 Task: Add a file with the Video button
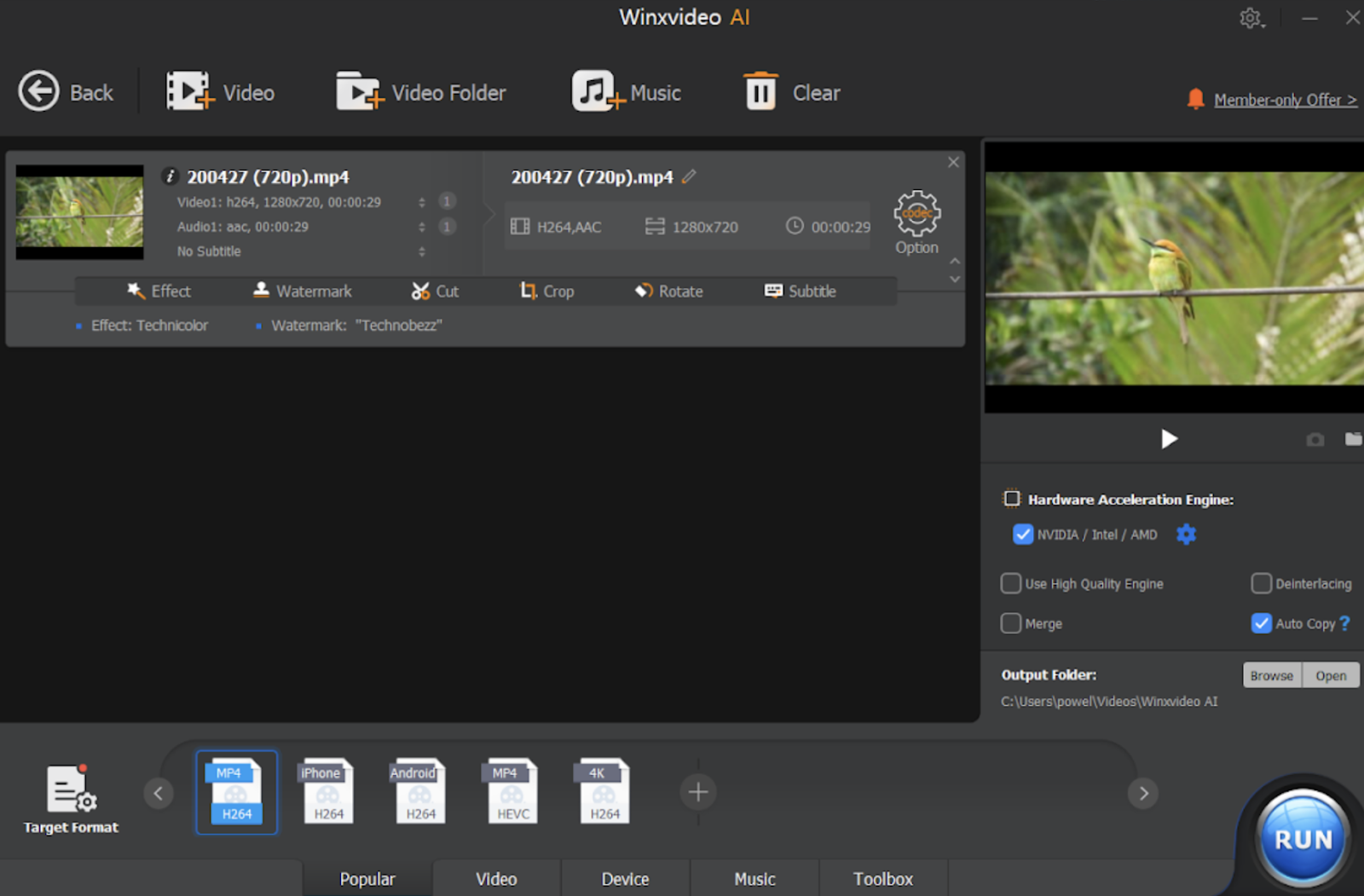click(220, 92)
